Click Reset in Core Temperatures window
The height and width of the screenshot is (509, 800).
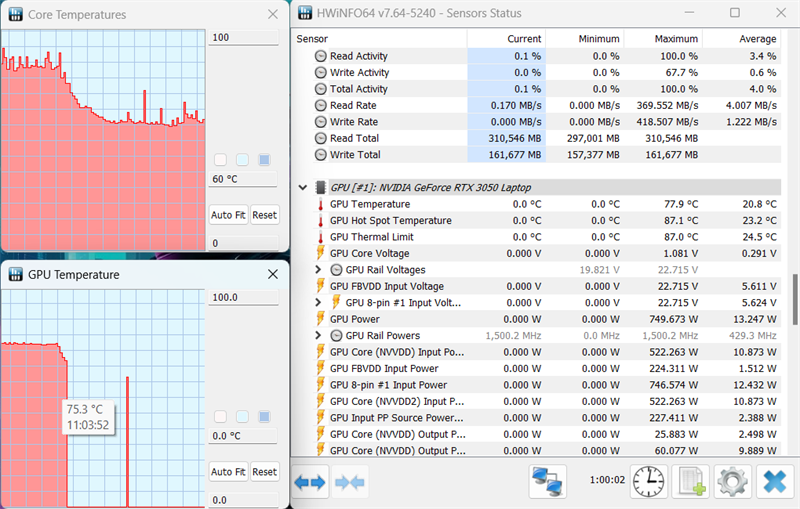point(264,215)
